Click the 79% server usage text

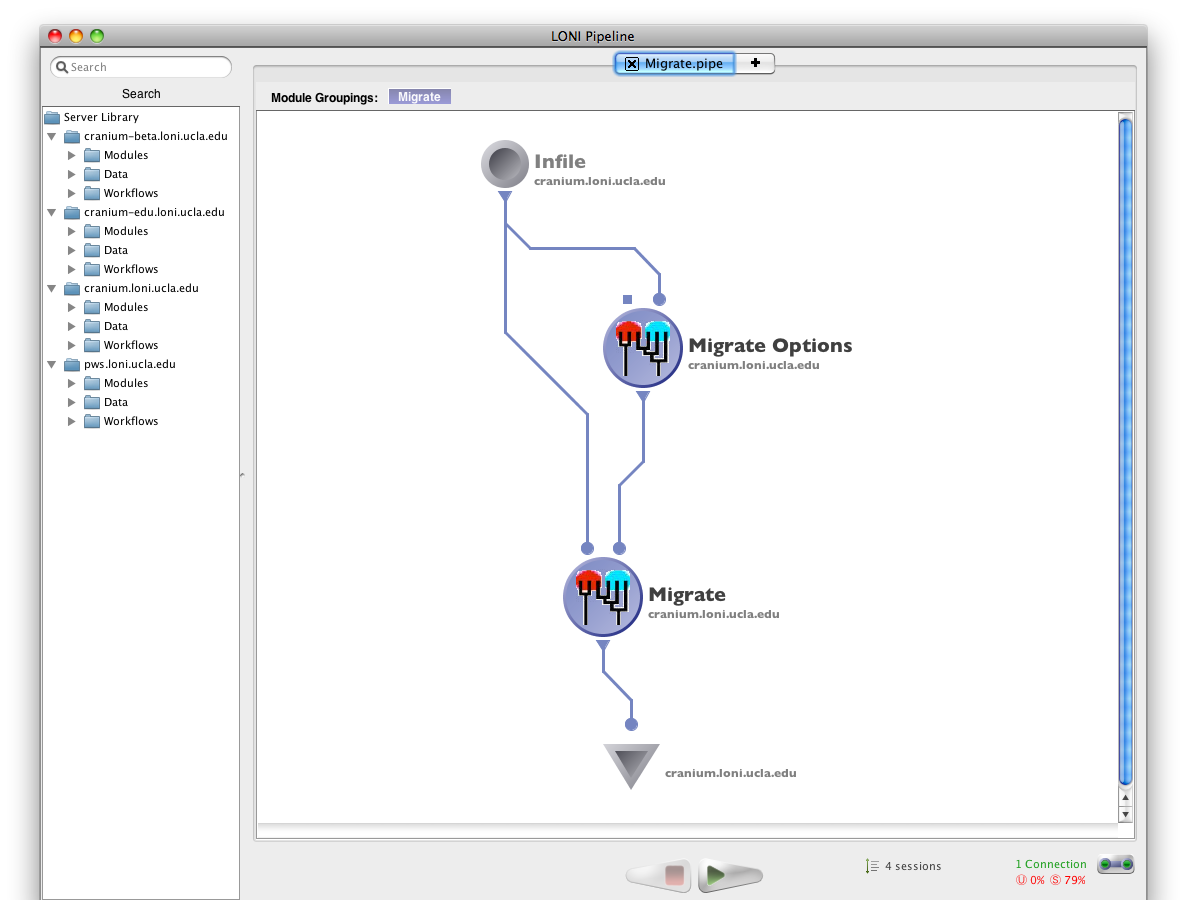pos(1074,880)
